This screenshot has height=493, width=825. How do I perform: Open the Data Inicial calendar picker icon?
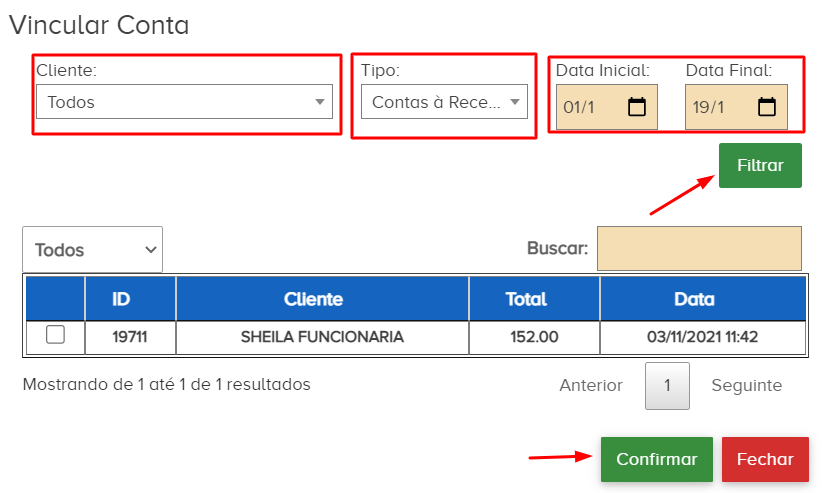point(637,107)
